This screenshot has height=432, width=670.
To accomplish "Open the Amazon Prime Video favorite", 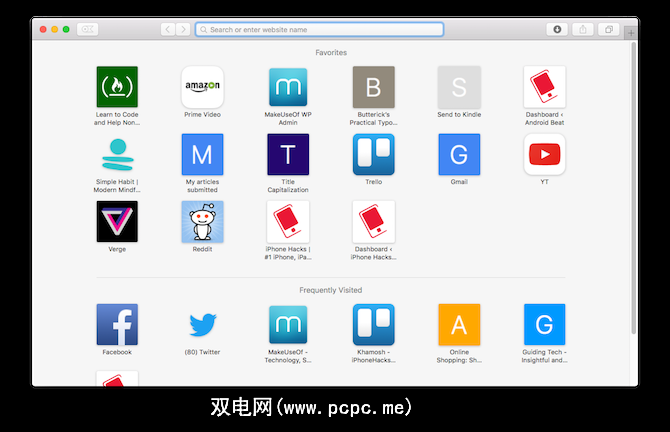I will click(203, 87).
